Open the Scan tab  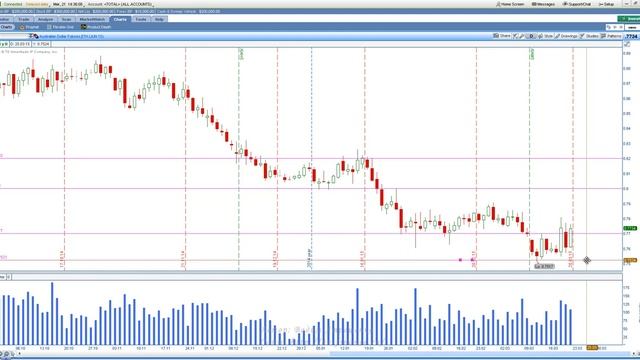pyautogui.click(x=66, y=19)
